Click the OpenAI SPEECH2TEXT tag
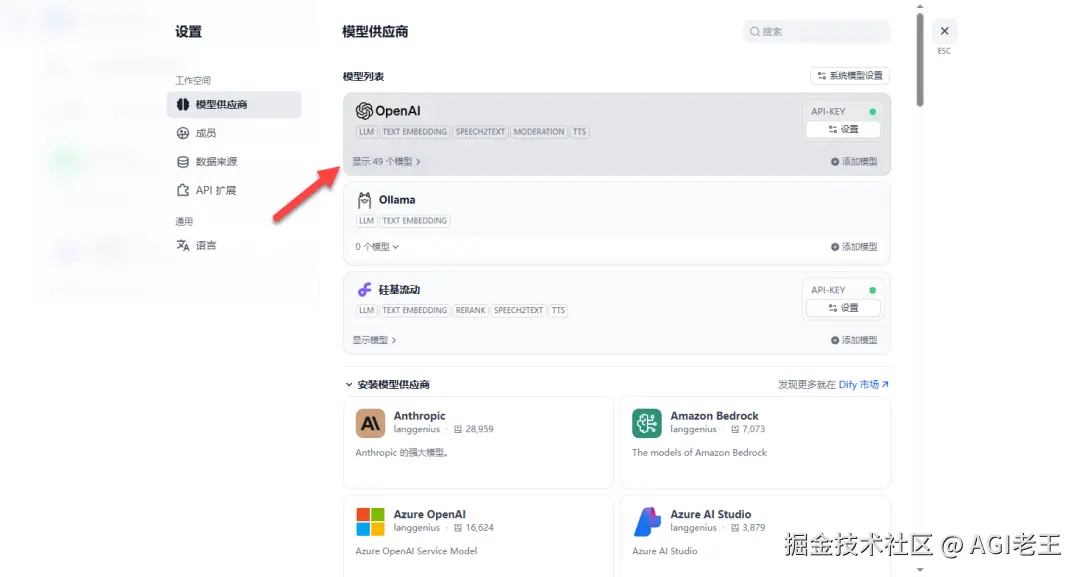 click(480, 132)
